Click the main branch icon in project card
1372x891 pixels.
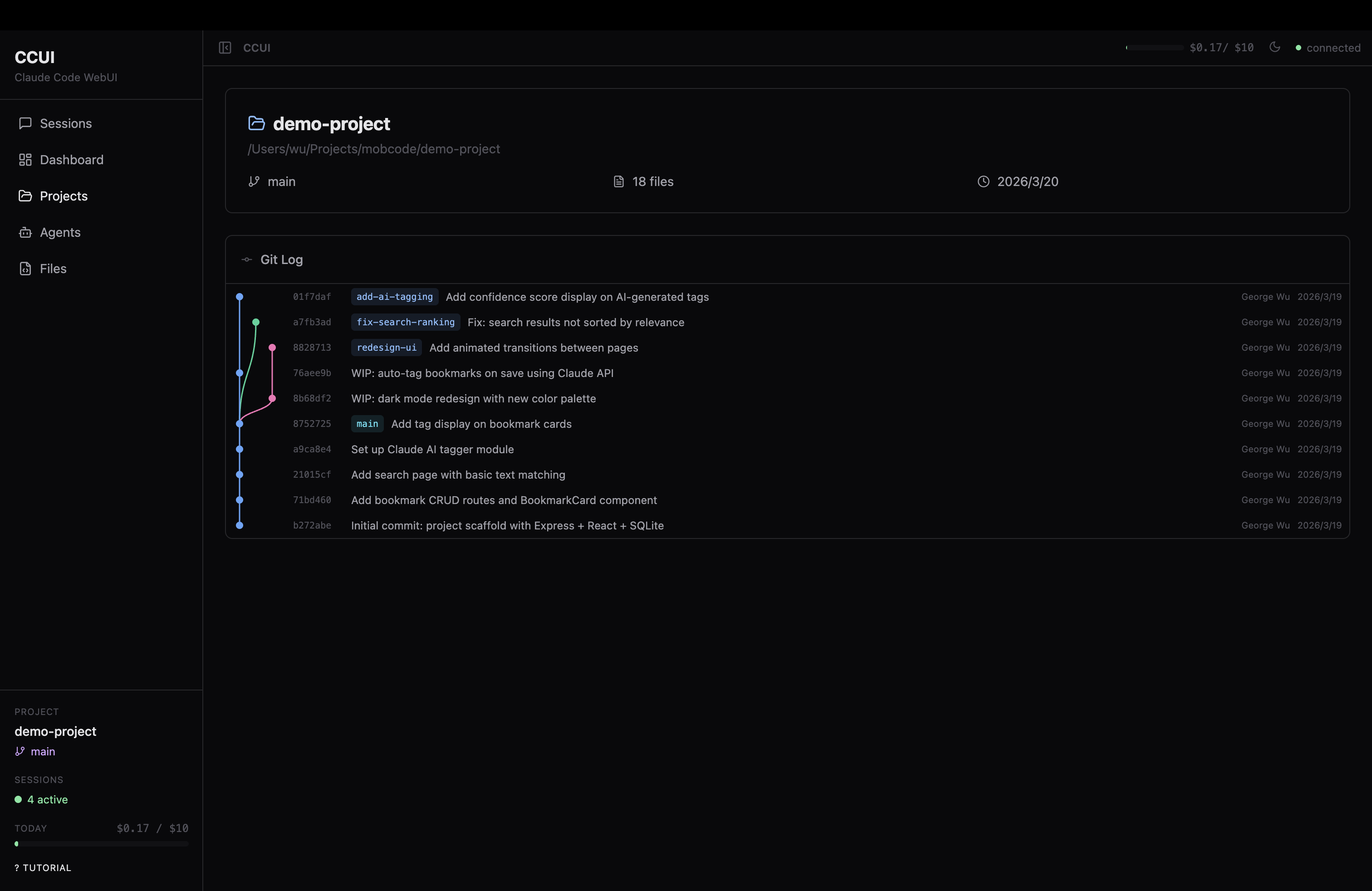(x=254, y=181)
